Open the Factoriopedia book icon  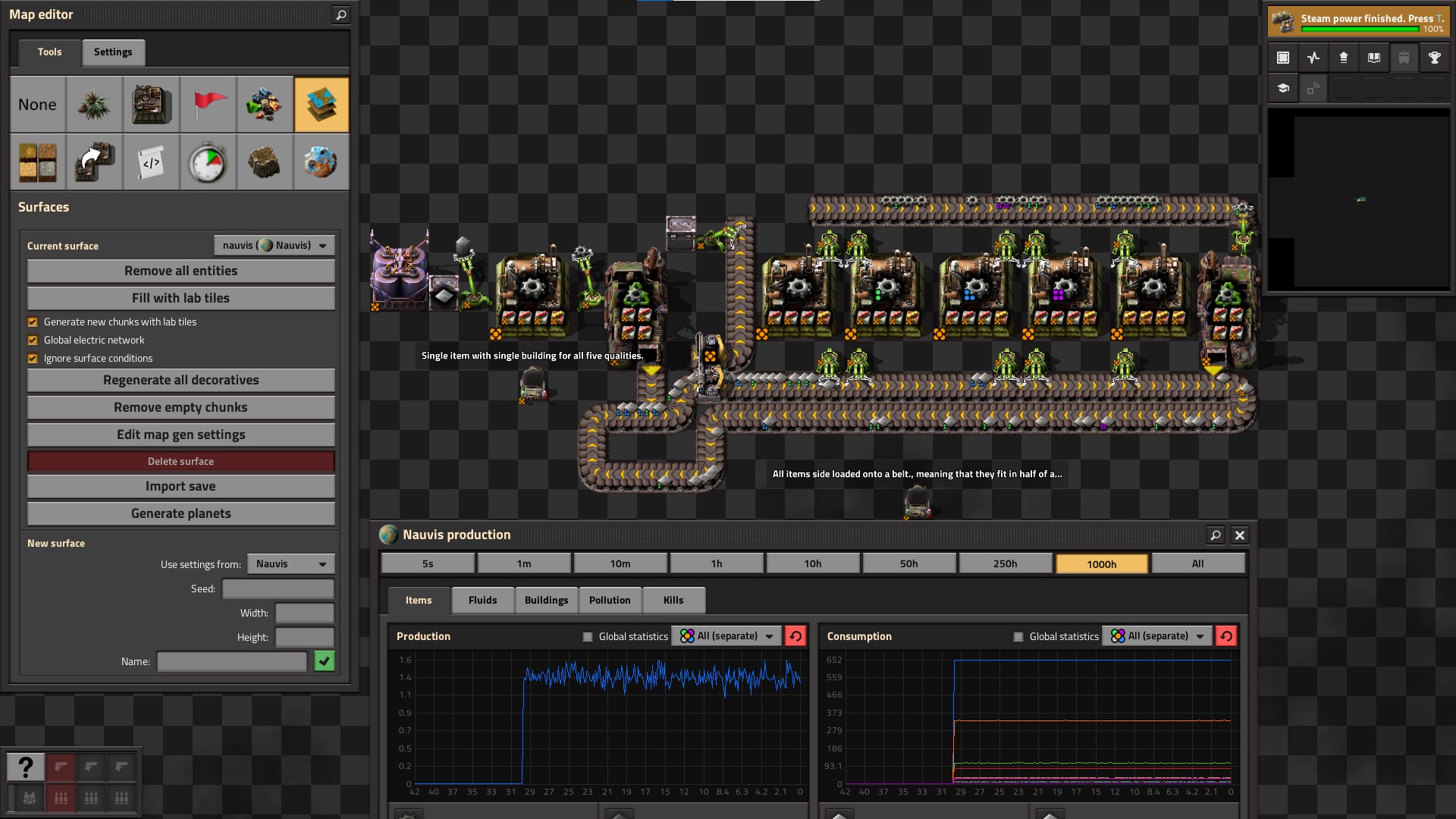(1374, 58)
